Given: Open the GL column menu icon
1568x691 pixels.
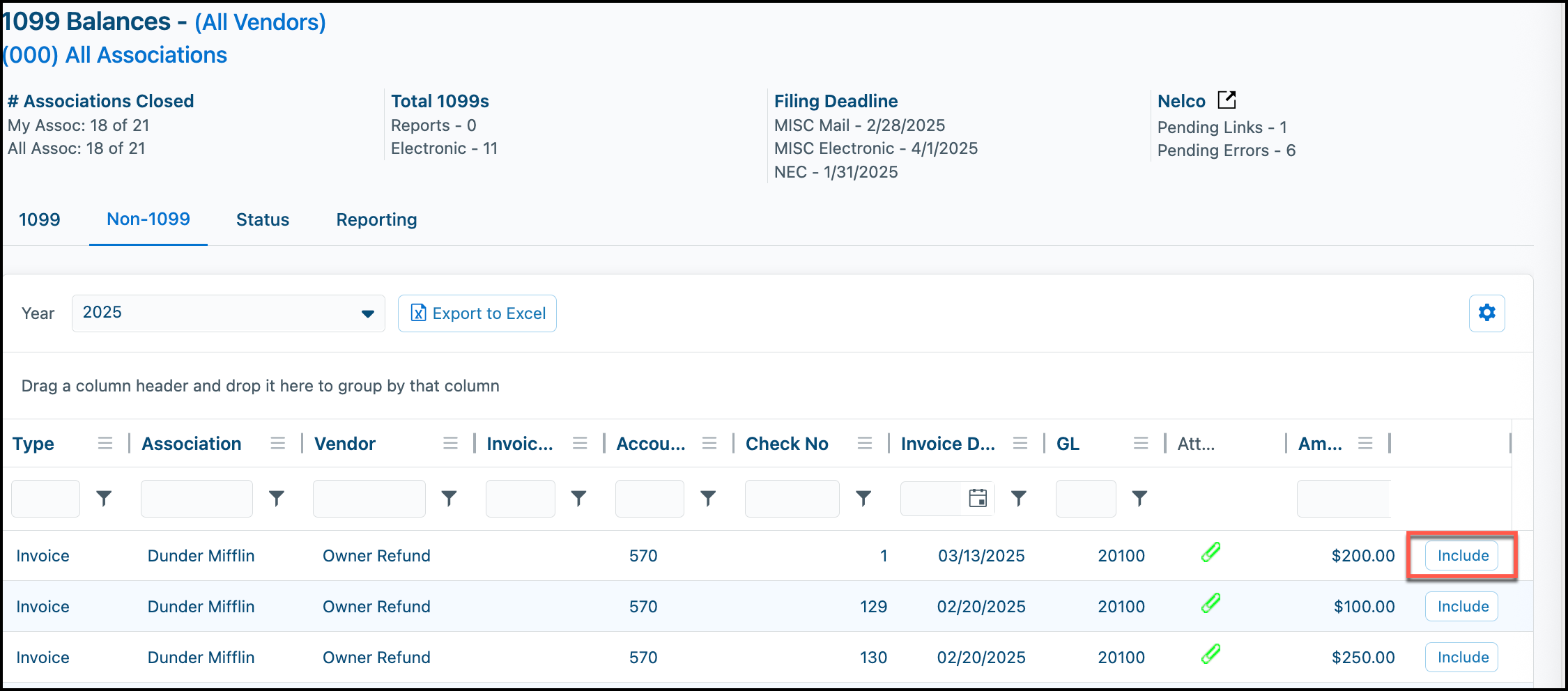Looking at the screenshot, I should point(1141,443).
